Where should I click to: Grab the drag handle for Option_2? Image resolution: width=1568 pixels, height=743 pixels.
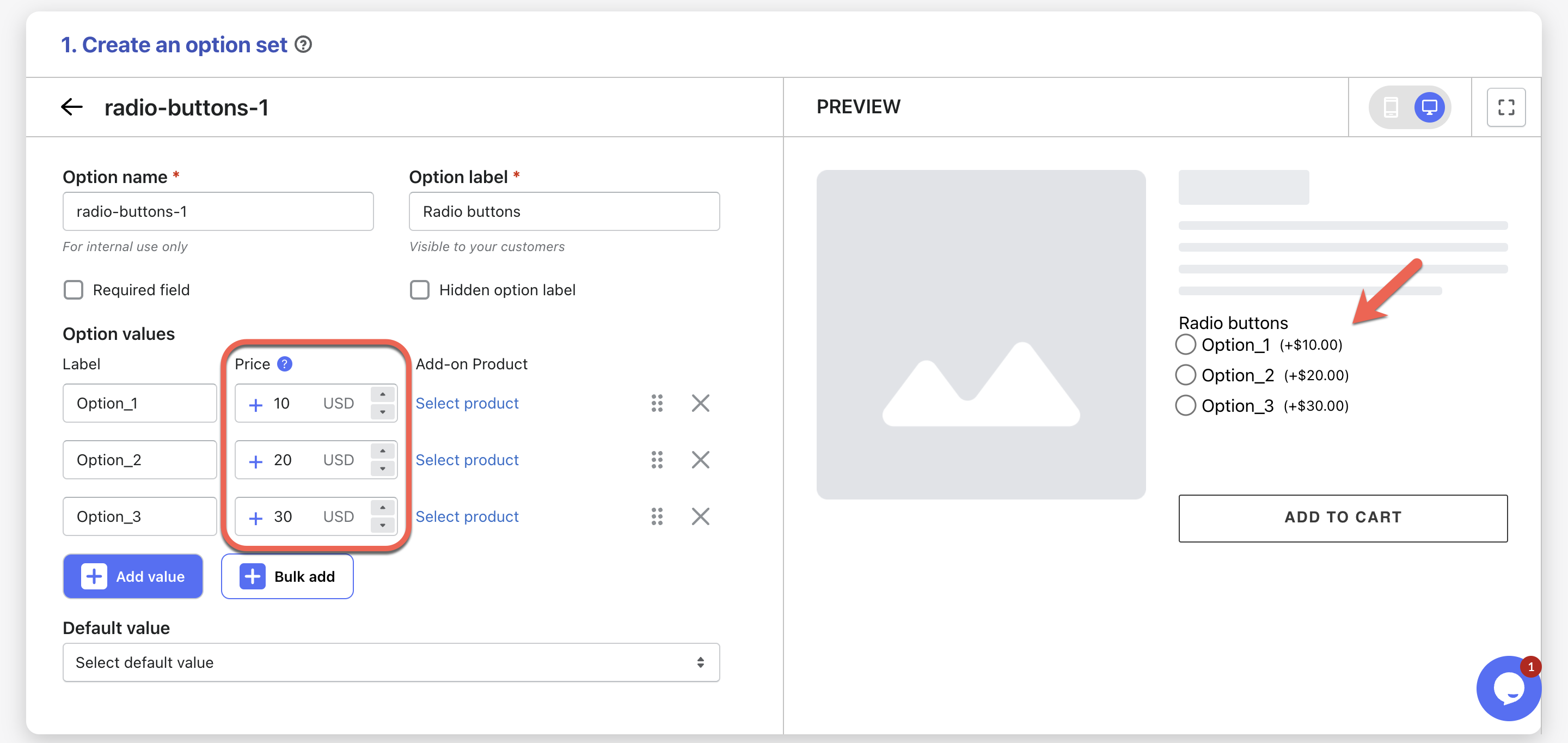[x=656, y=460]
